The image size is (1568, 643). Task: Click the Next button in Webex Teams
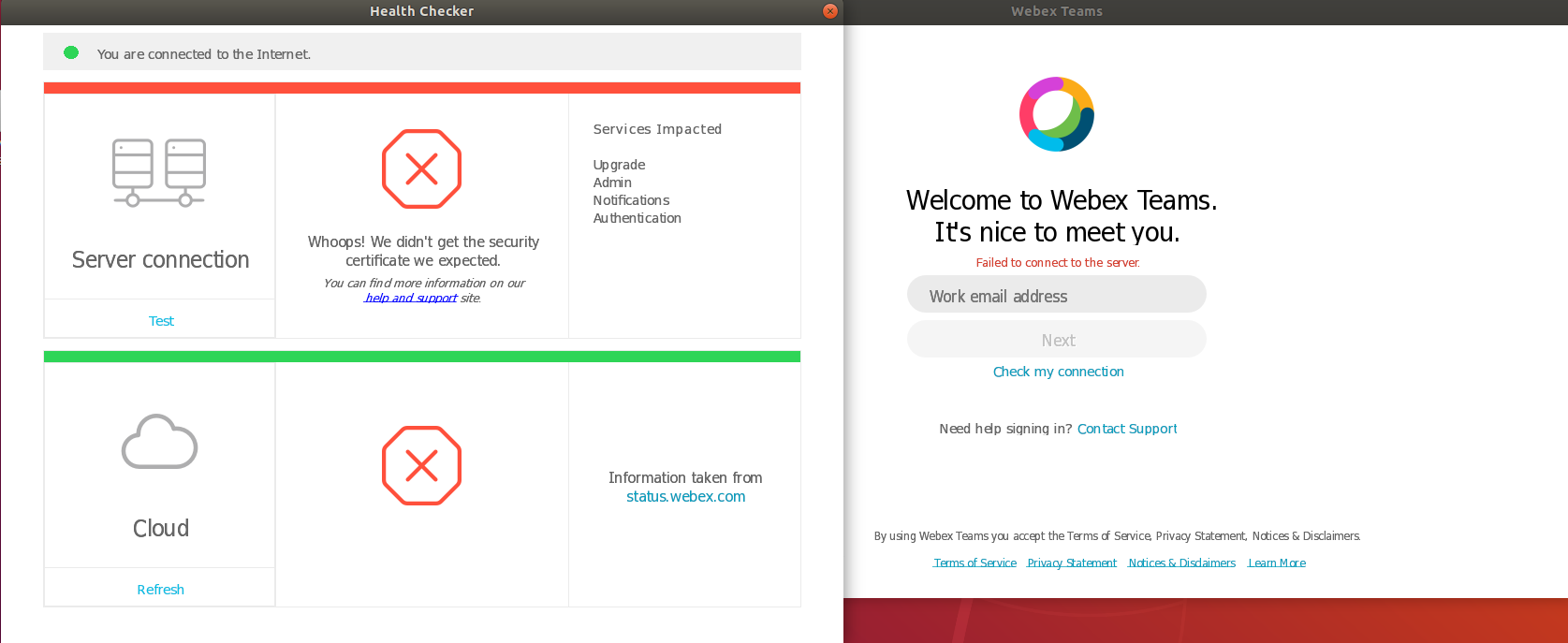point(1057,340)
